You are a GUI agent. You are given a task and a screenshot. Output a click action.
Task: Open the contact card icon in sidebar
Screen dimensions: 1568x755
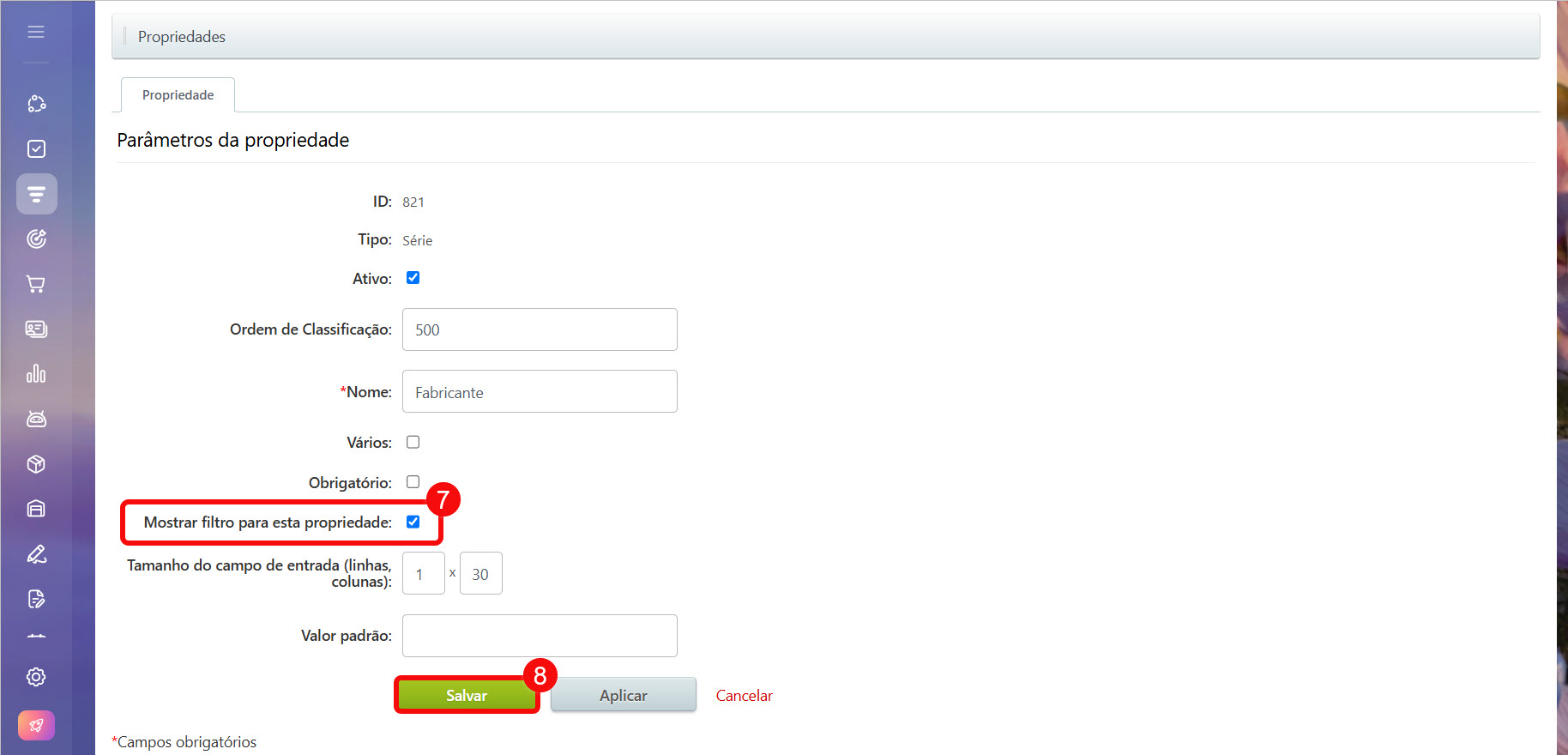(36, 329)
